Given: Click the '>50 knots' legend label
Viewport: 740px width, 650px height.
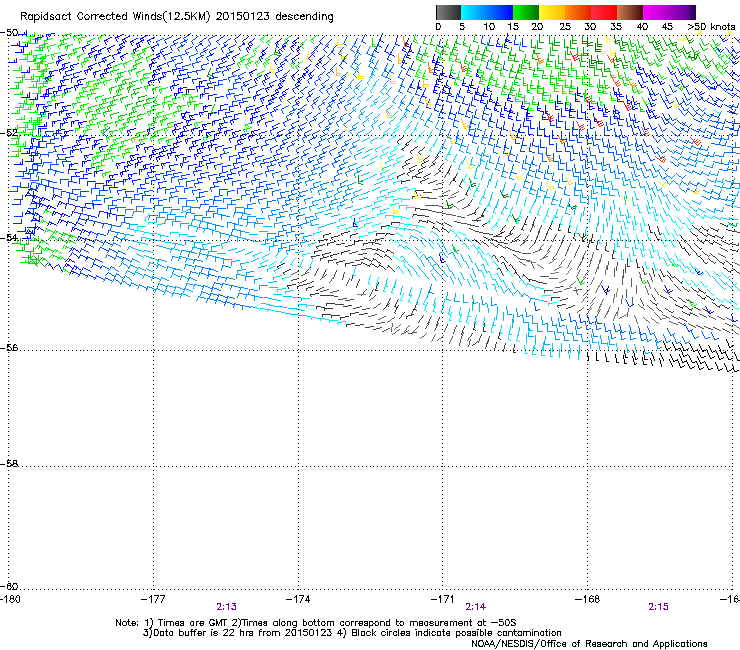Looking at the screenshot, I should pos(711,27).
